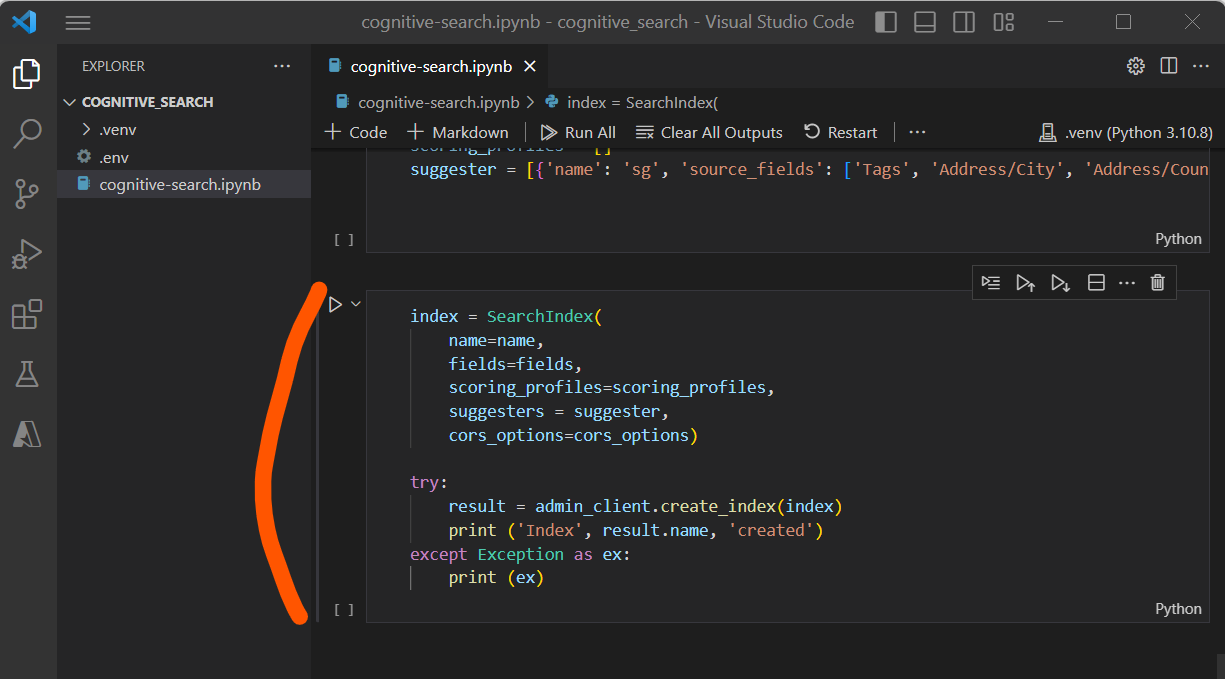Open run options chevron beside cell
Viewport: 1225px width, 679px height.
pyautogui.click(x=355, y=304)
